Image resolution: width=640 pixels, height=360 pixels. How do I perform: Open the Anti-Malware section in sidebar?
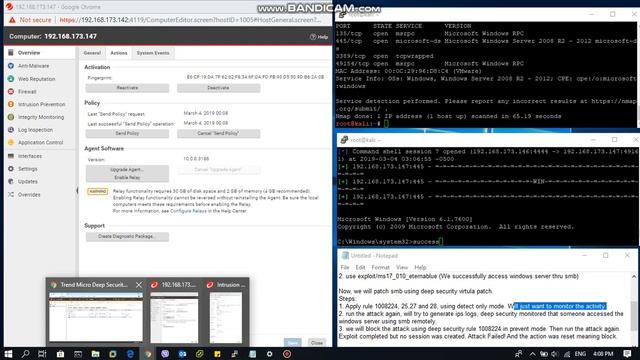pyautogui.click(x=33, y=66)
